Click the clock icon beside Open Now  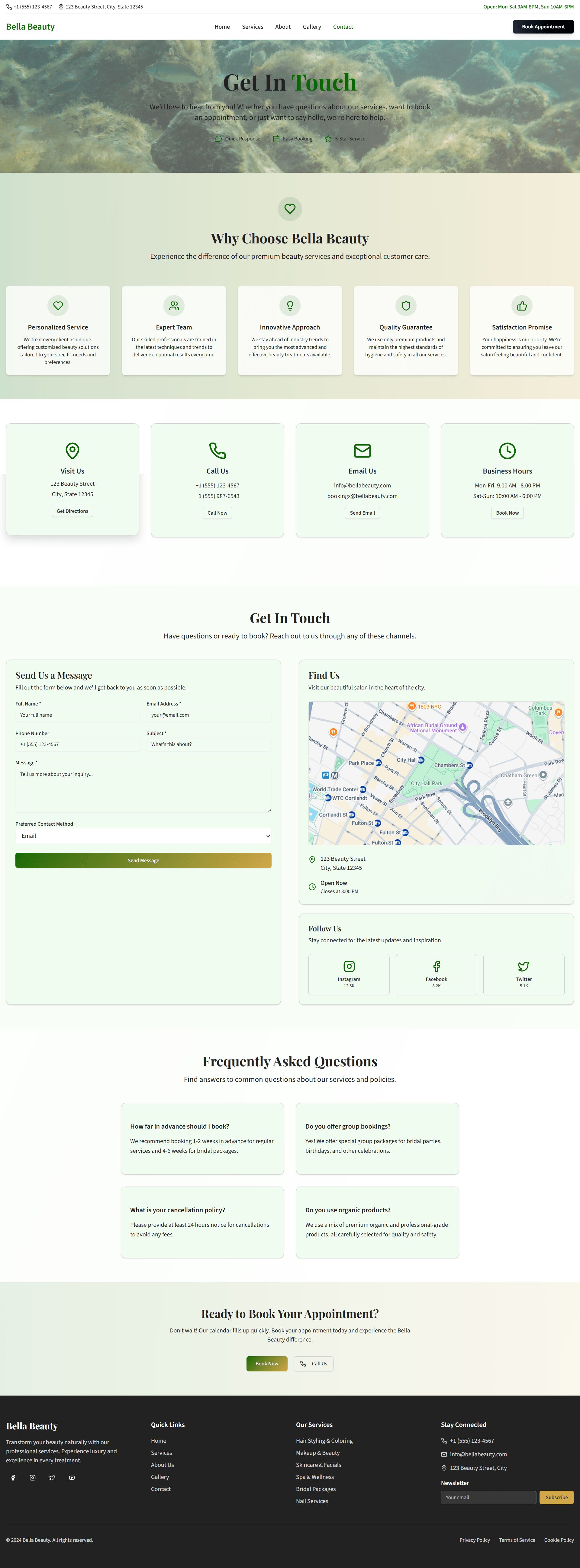[312, 887]
